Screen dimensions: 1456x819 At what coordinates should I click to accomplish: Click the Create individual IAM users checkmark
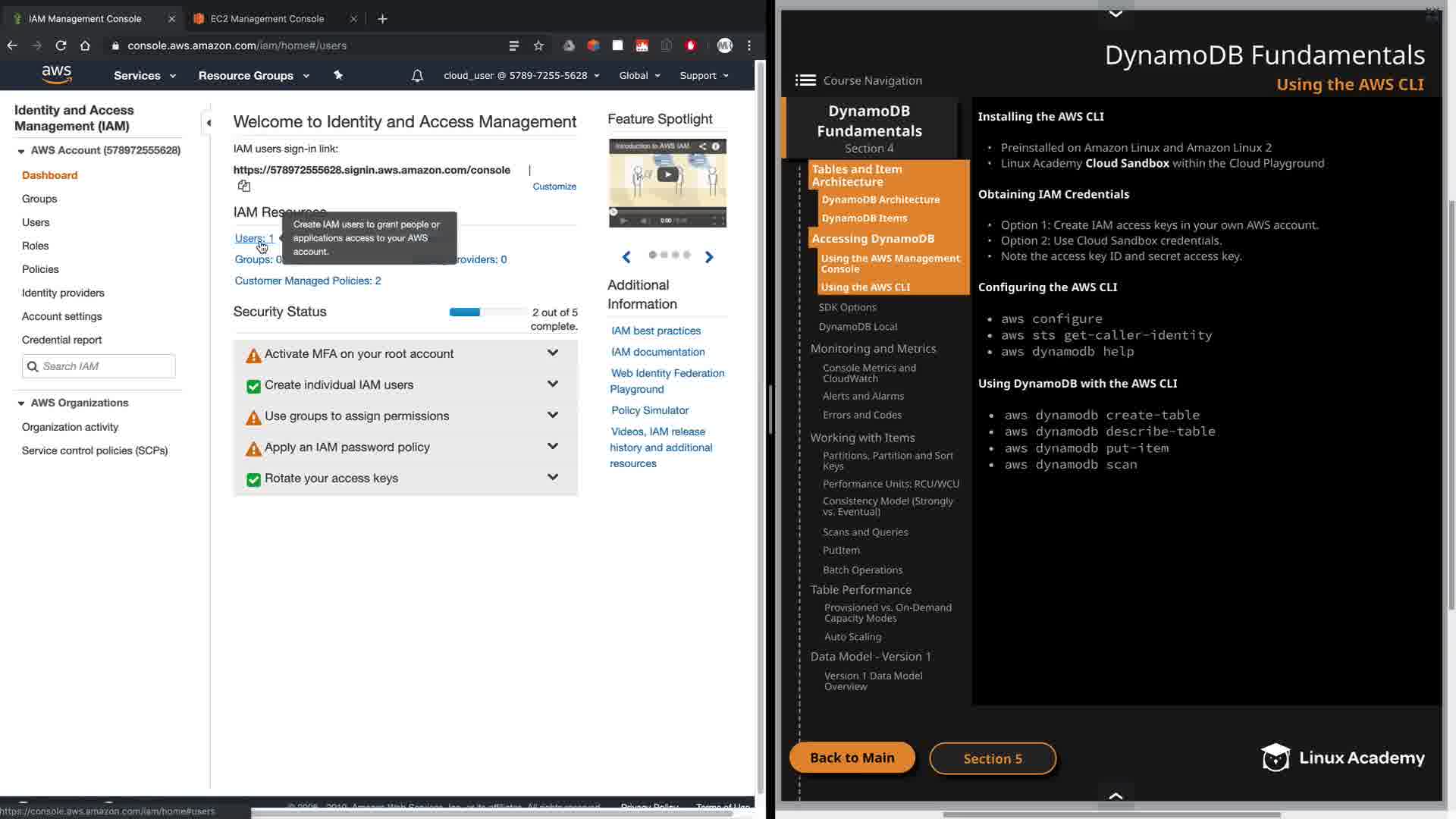pyautogui.click(x=254, y=386)
